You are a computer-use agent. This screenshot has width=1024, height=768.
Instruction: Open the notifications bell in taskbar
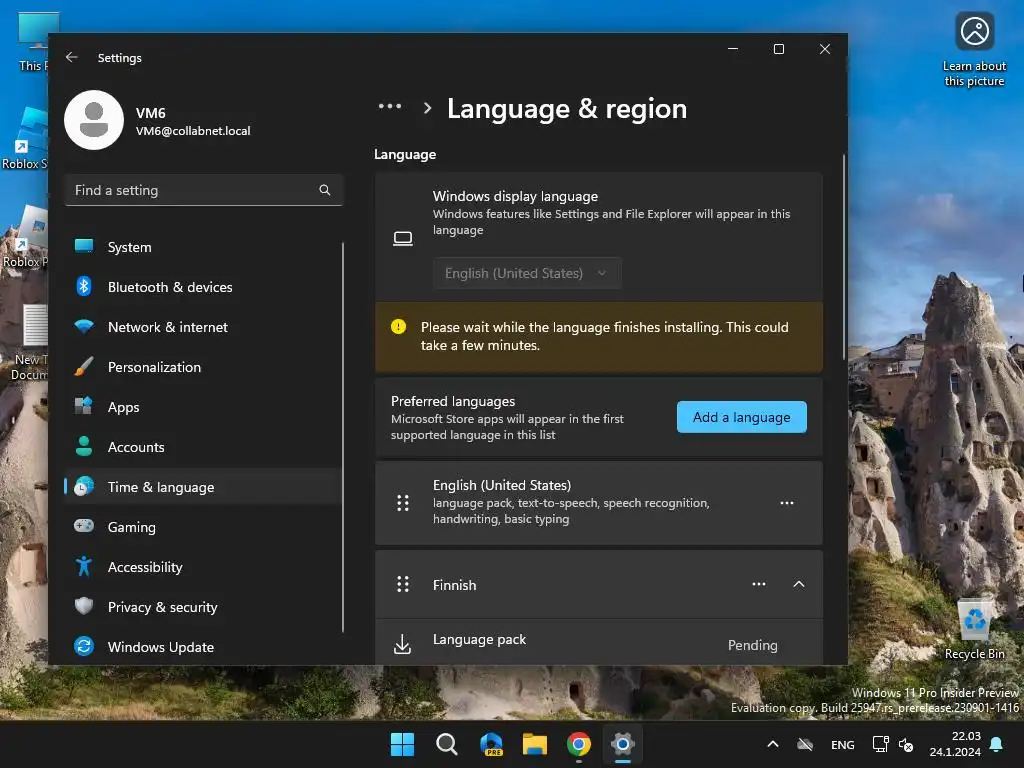(996, 744)
